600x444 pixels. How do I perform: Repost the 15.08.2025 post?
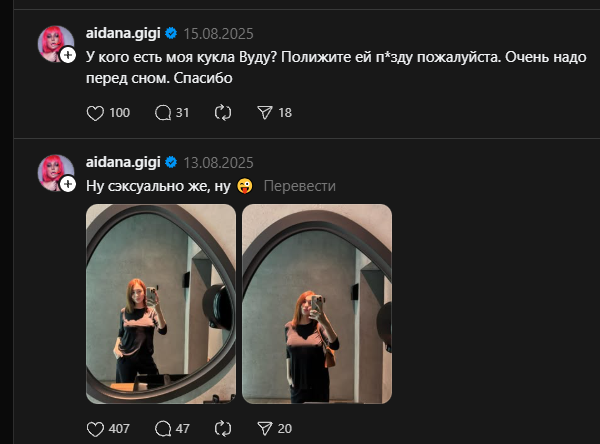coord(223,113)
